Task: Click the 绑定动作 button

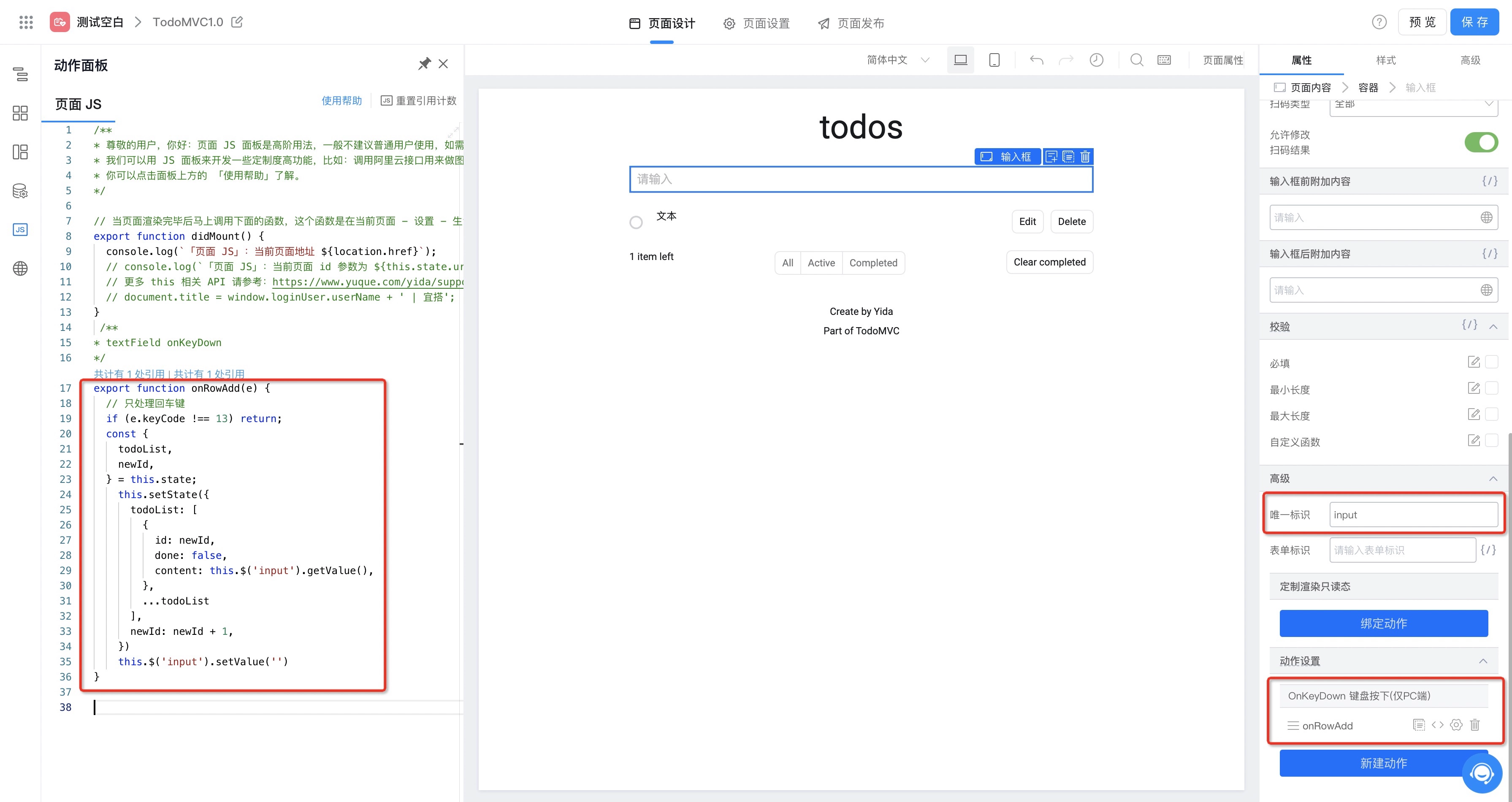Action: coord(1383,623)
